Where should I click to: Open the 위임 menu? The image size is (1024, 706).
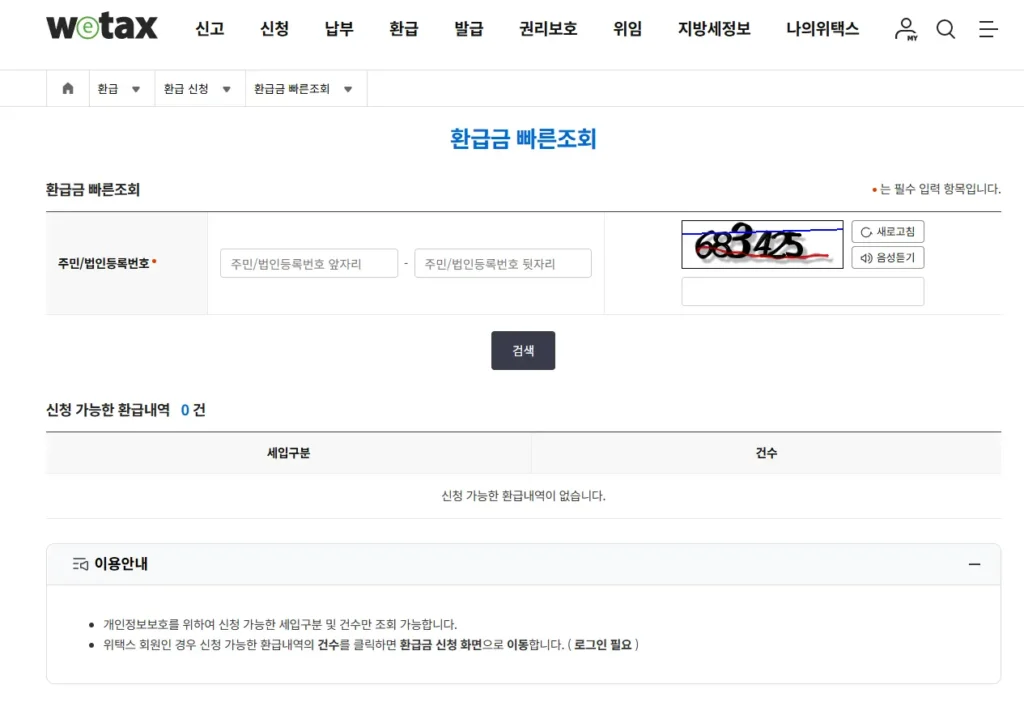click(628, 29)
